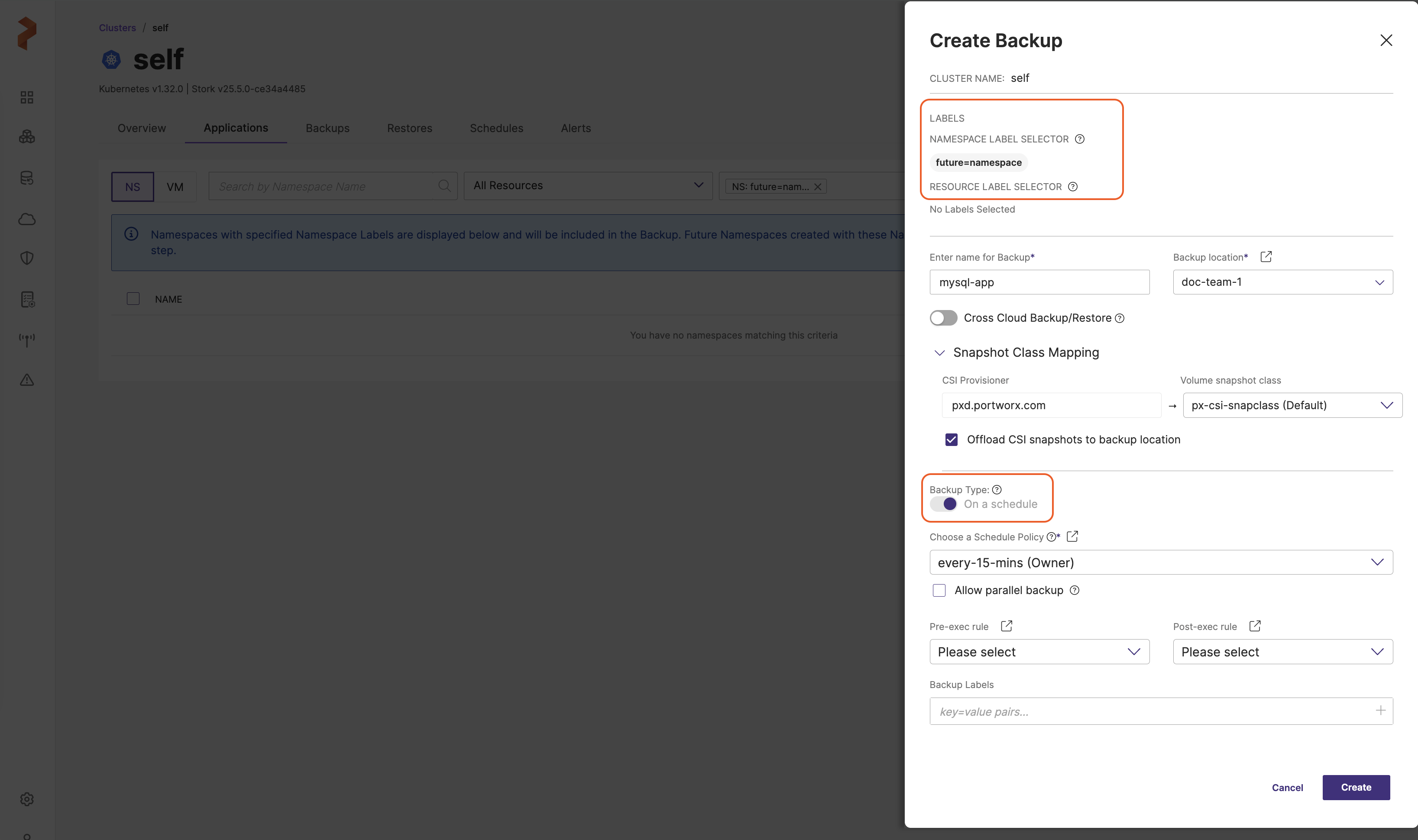Click the Resource Label Selector help icon
The image size is (1418, 840).
1073,187
